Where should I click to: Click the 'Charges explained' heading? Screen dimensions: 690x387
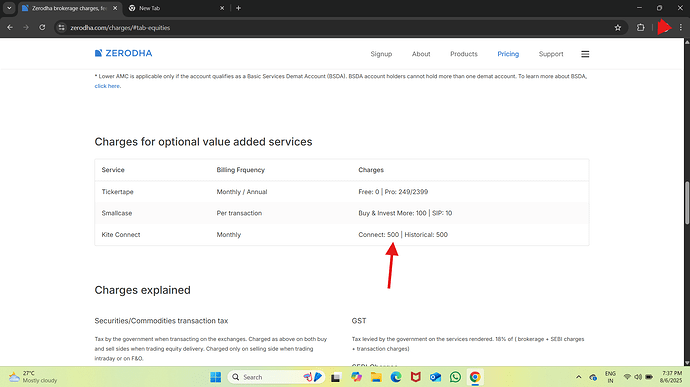tap(143, 290)
